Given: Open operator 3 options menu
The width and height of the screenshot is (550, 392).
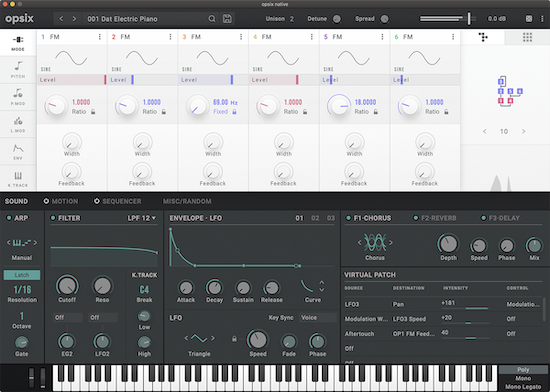Looking at the screenshot, I should coord(241,37).
